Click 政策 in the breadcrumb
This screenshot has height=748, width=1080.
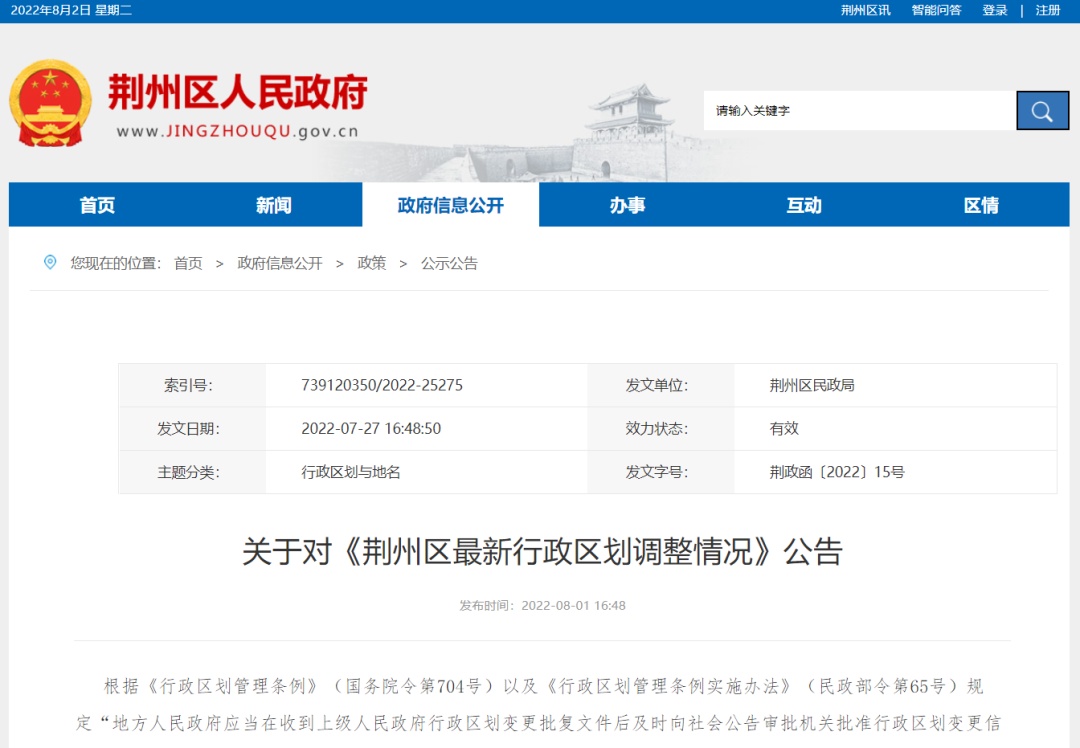pyautogui.click(x=371, y=263)
